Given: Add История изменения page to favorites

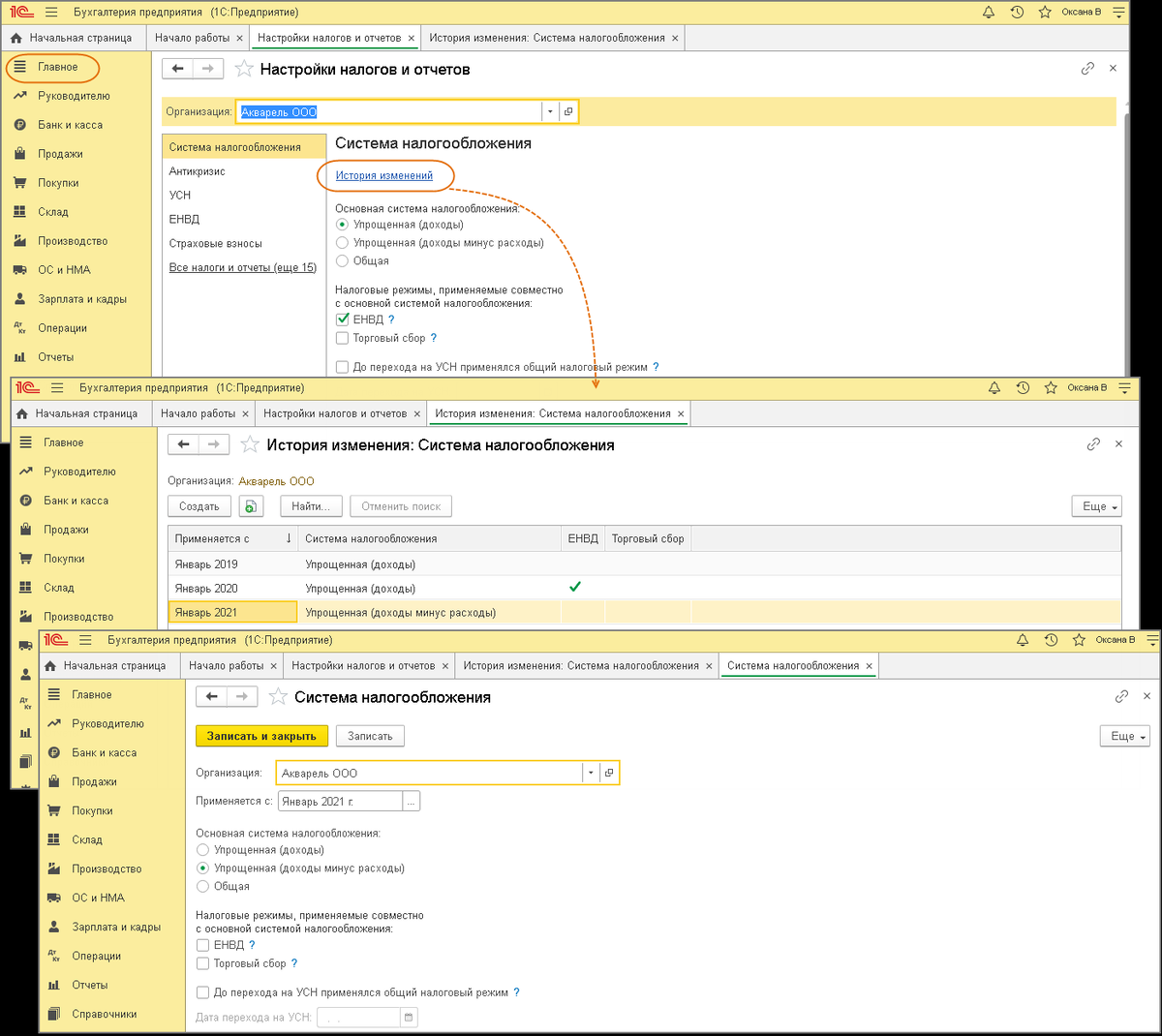Looking at the screenshot, I should [250, 444].
